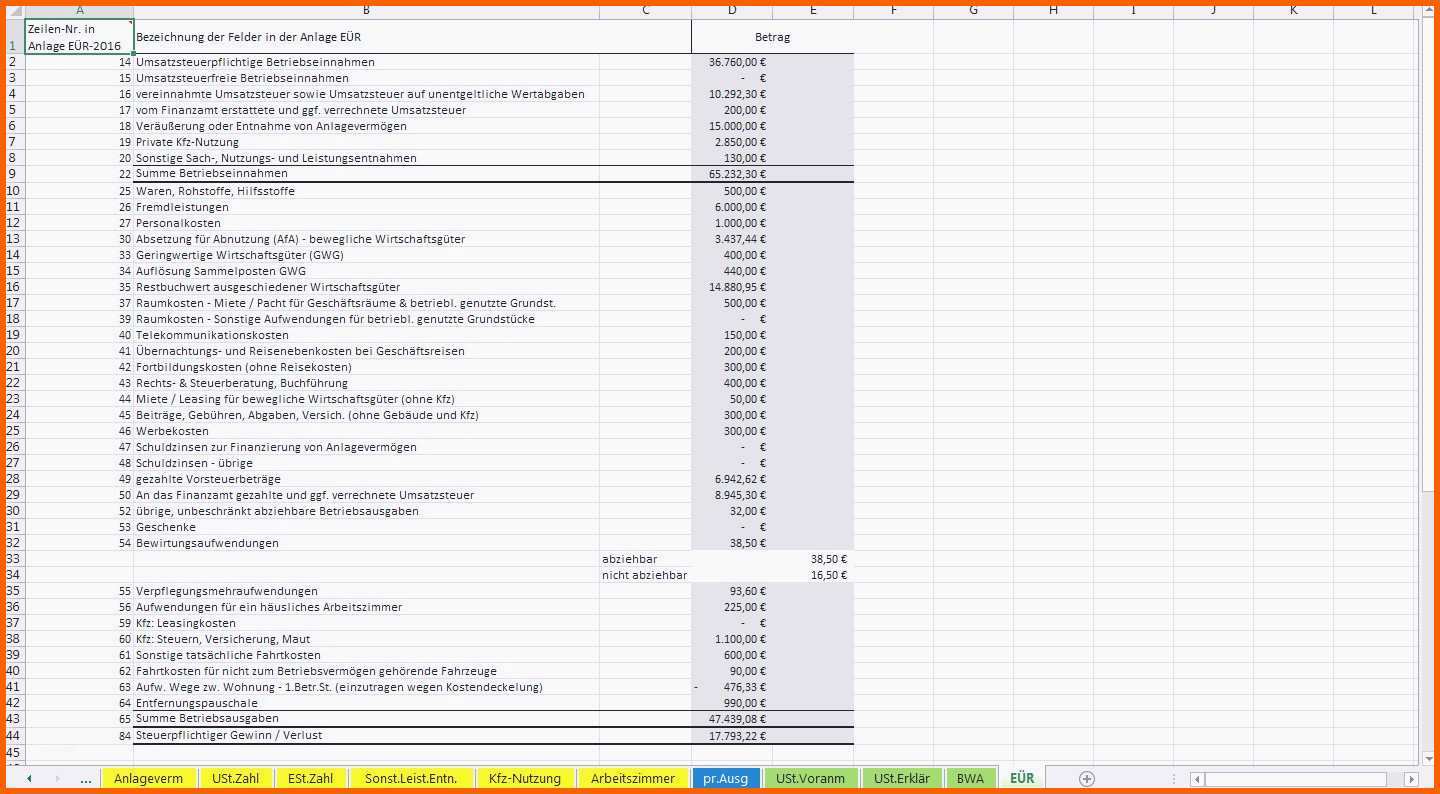
Task: Click the 'Summe Betriebseinnahmen' cell
Action: 366,174
